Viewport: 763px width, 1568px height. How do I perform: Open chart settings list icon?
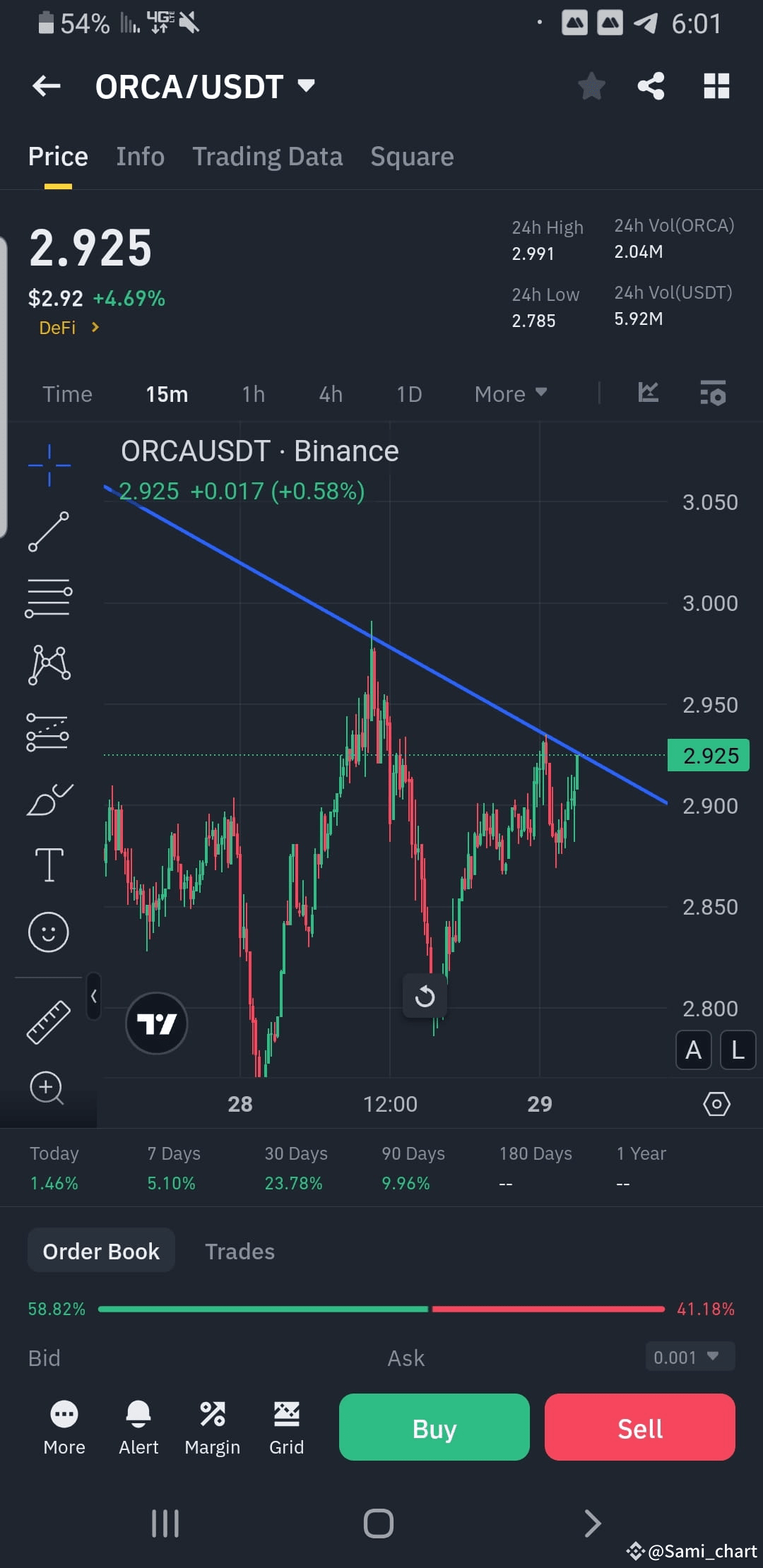[x=713, y=393]
